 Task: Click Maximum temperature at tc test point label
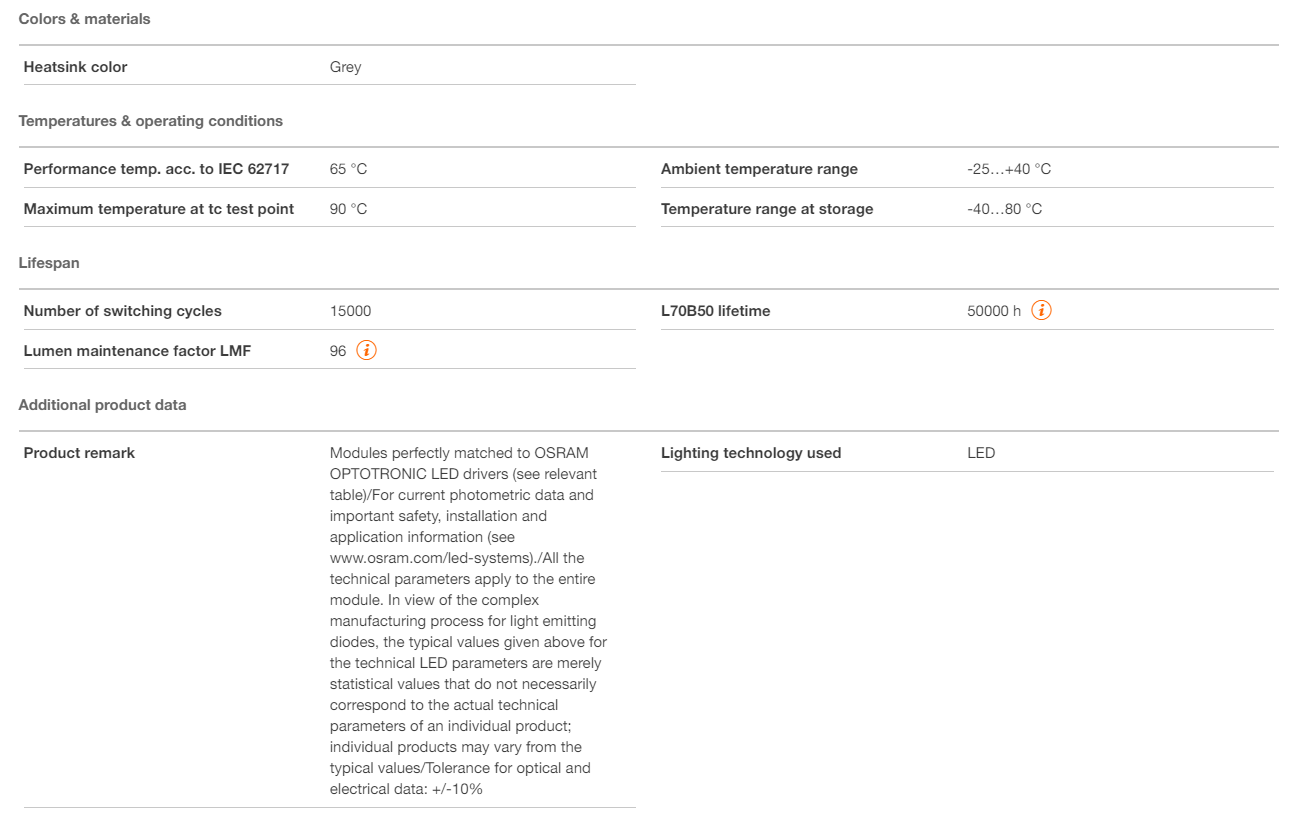point(159,209)
